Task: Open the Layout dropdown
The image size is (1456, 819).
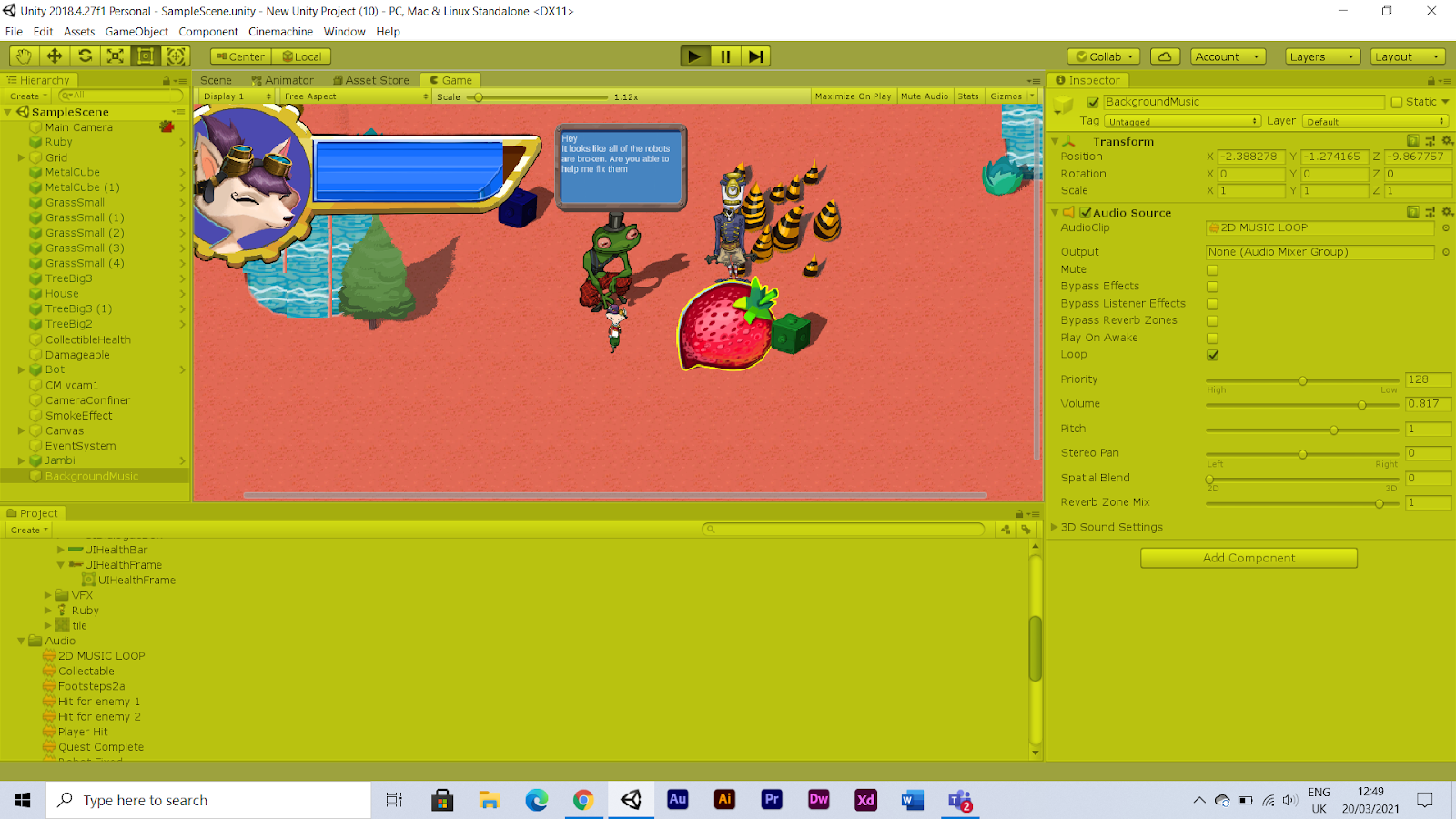Action: 1409,56
